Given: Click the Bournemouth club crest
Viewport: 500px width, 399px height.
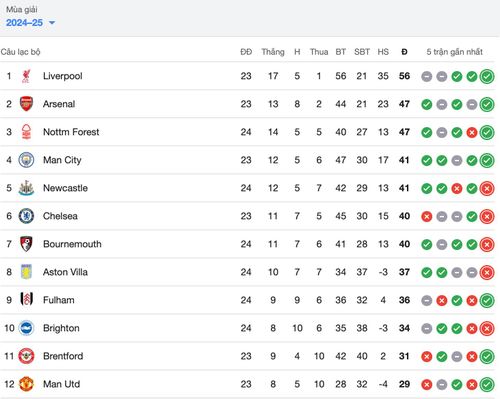Looking at the screenshot, I should [26, 244].
